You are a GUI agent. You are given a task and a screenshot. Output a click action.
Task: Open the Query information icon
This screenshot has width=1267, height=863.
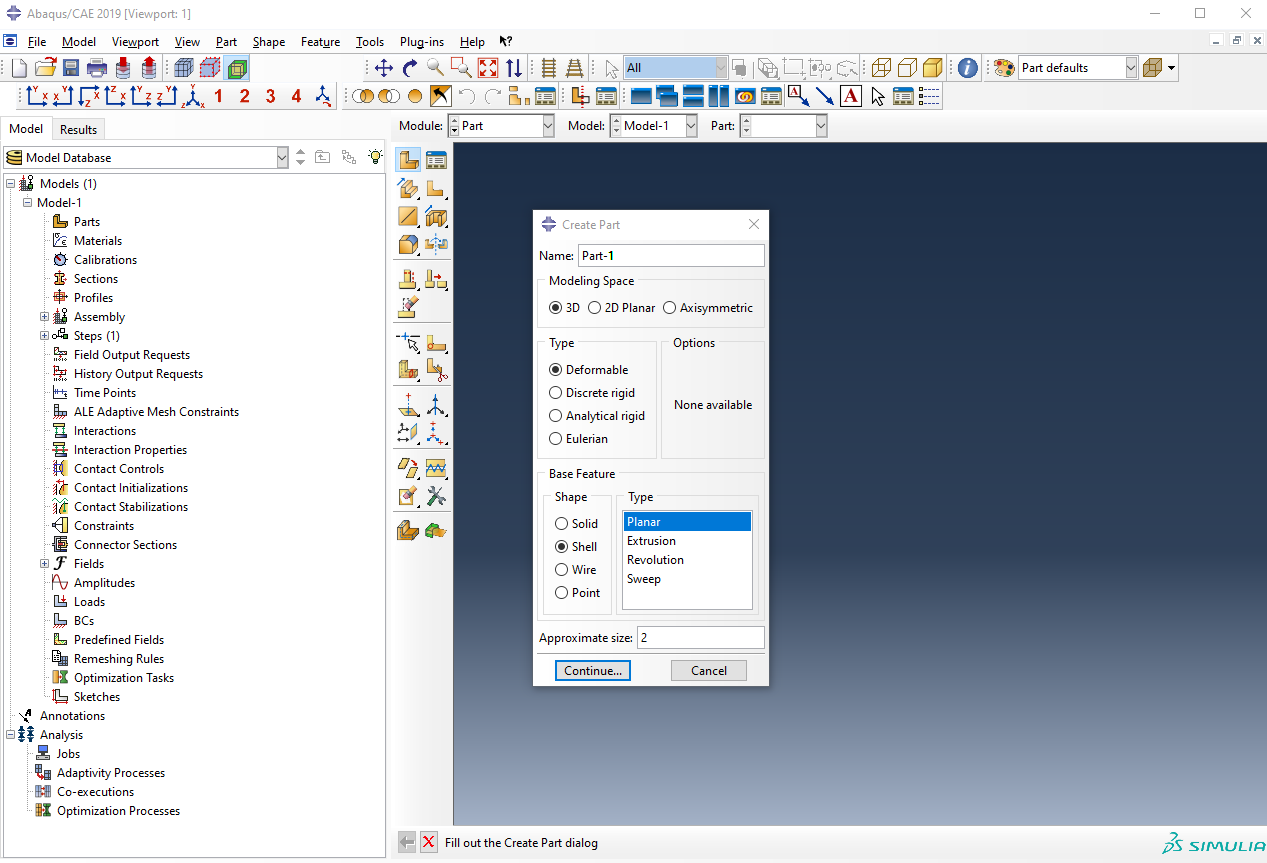[x=967, y=68]
